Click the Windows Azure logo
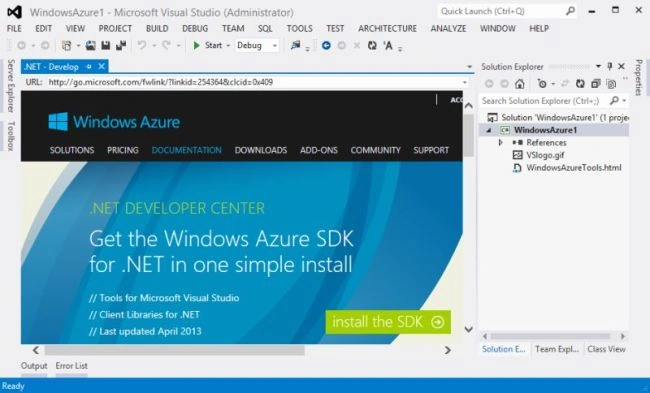650x393 pixels. point(114,122)
